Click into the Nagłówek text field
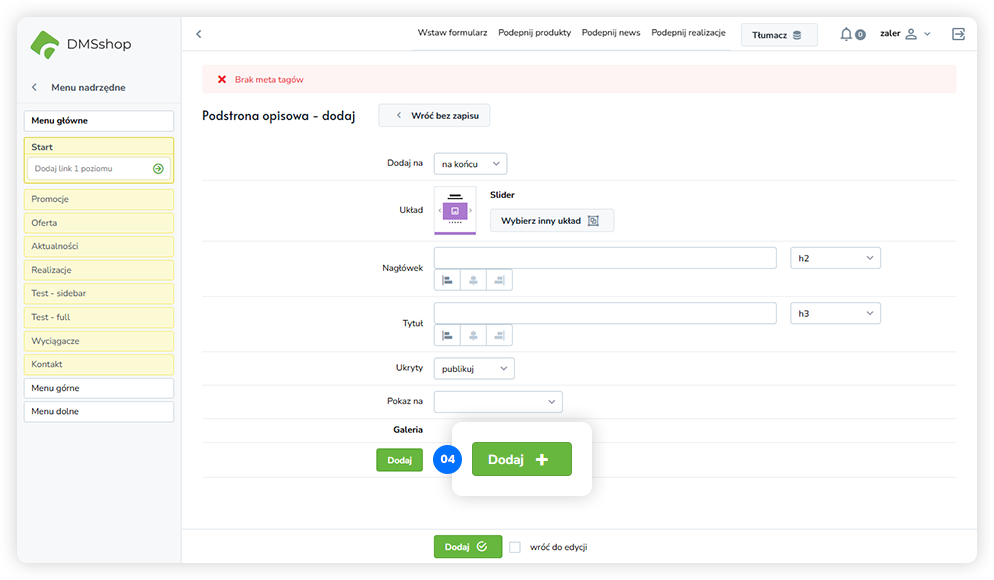Image resolution: width=994 pixels, height=580 pixels. click(x=605, y=258)
